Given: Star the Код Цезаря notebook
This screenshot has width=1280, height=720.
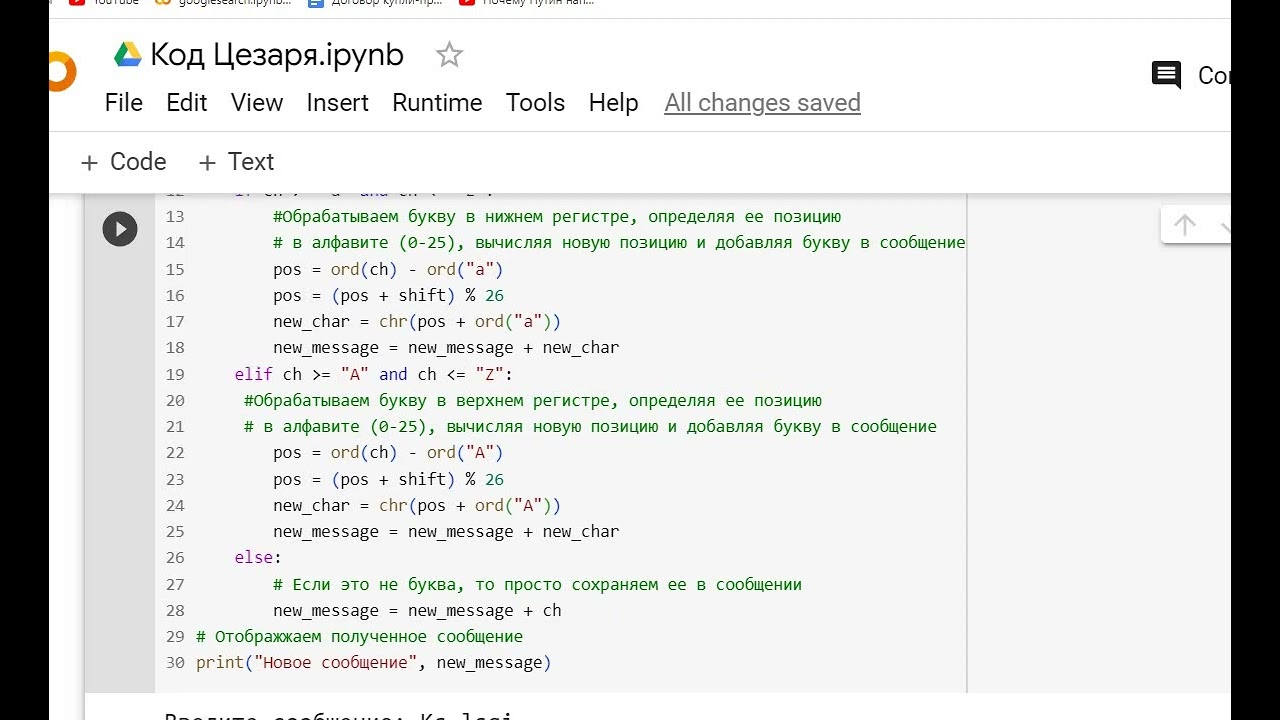Looking at the screenshot, I should [449, 55].
